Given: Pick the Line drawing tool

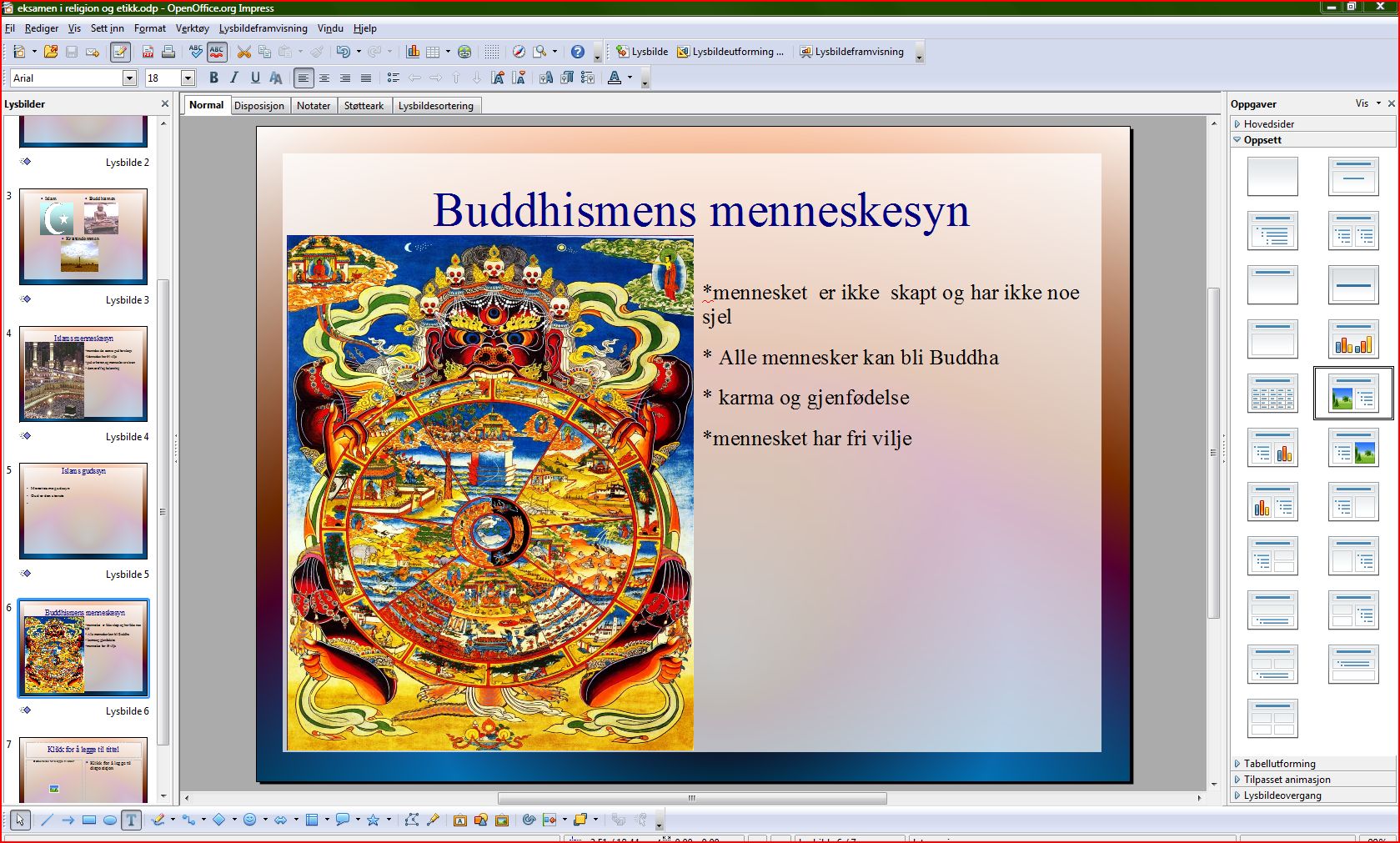Looking at the screenshot, I should pyautogui.click(x=47, y=820).
